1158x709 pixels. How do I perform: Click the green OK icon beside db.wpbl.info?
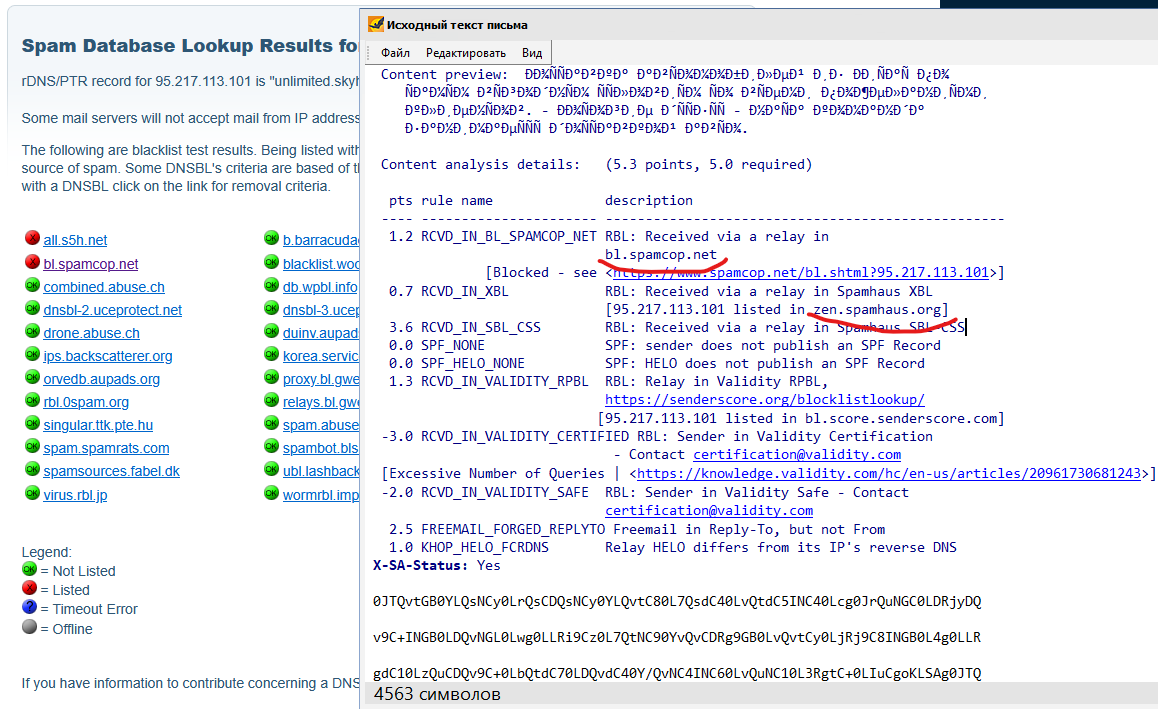[x=271, y=286]
